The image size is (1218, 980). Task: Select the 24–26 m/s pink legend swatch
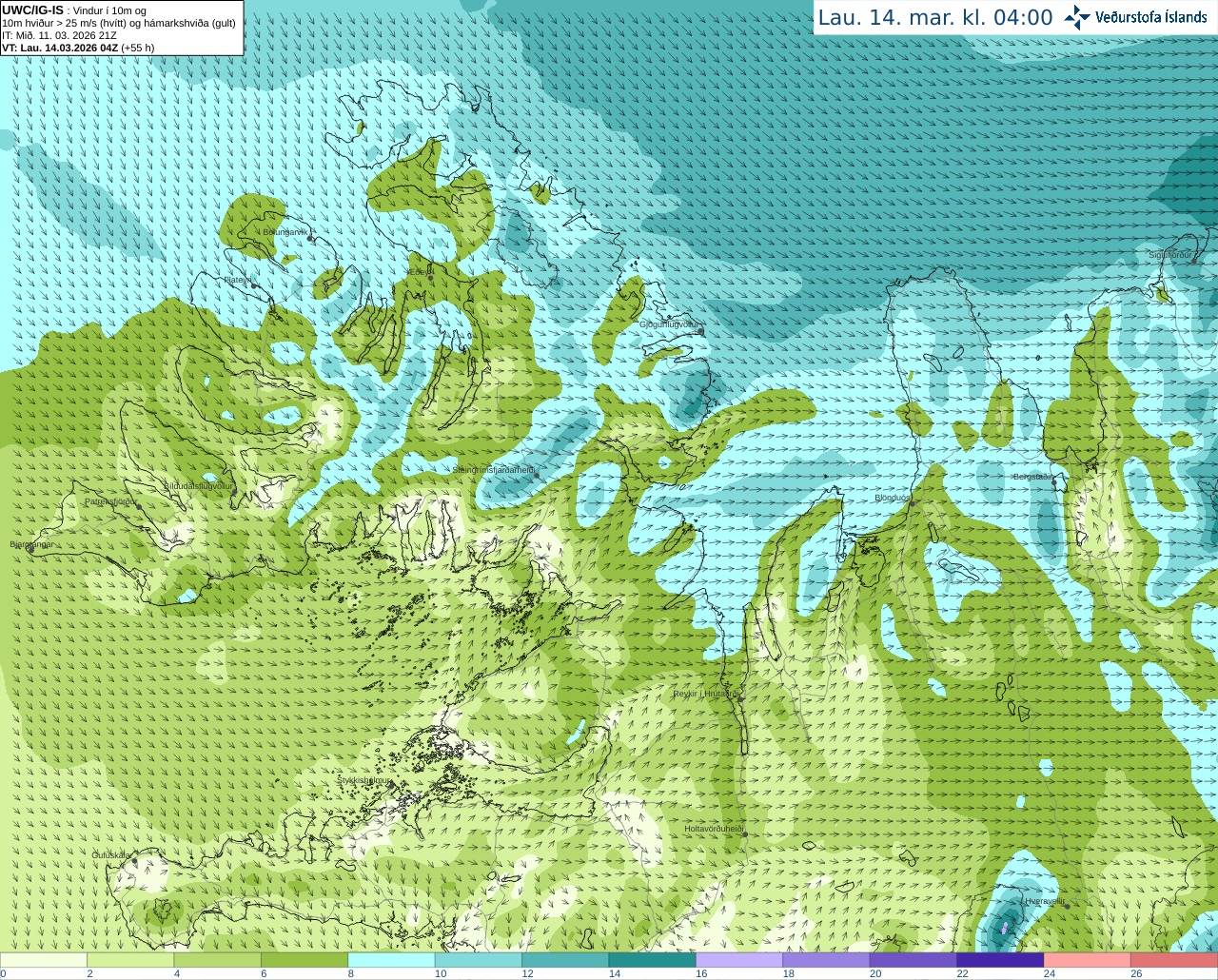(1088, 960)
